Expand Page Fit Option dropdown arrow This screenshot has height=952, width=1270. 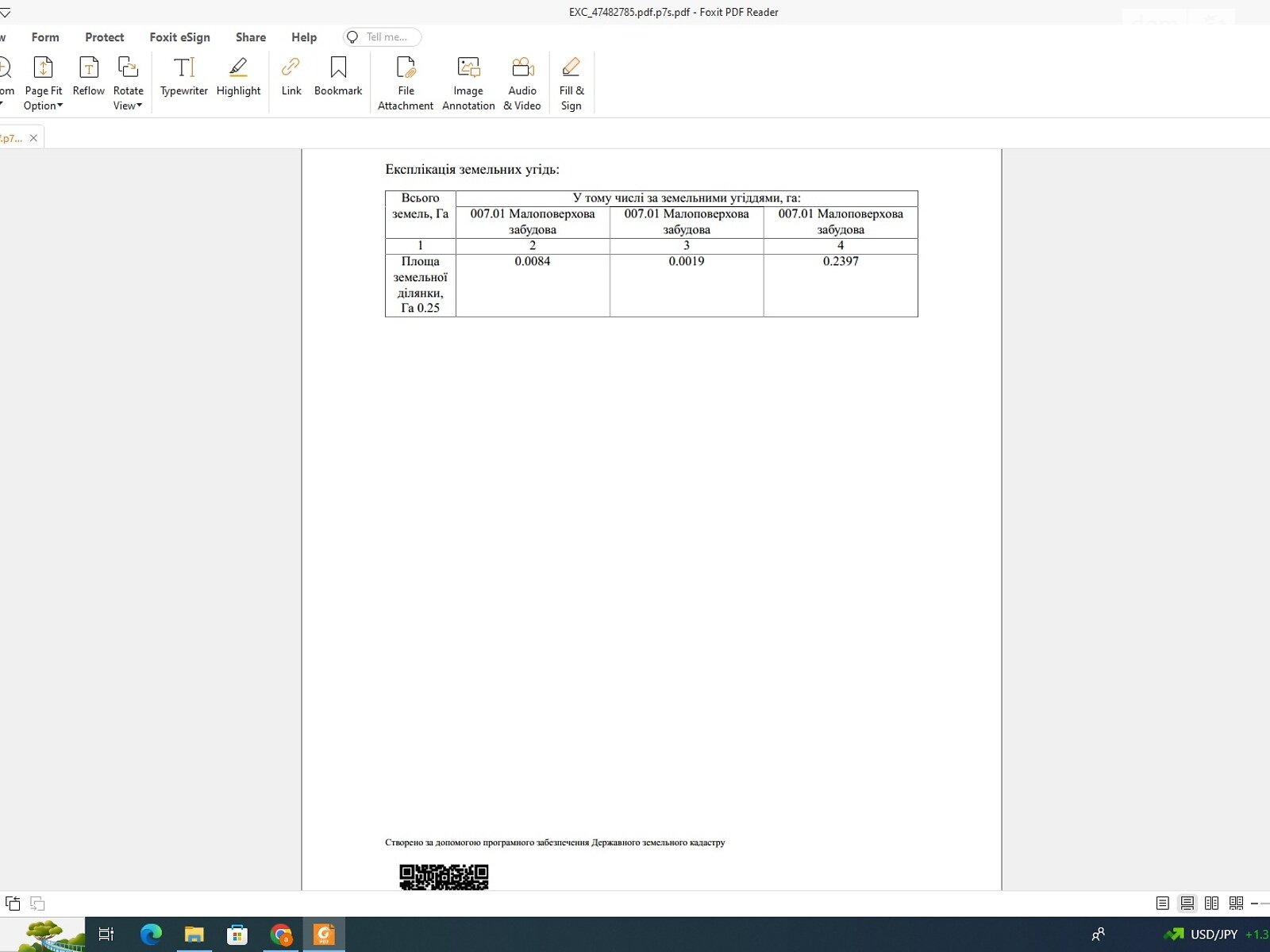pyautogui.click(x=60, y=106)
